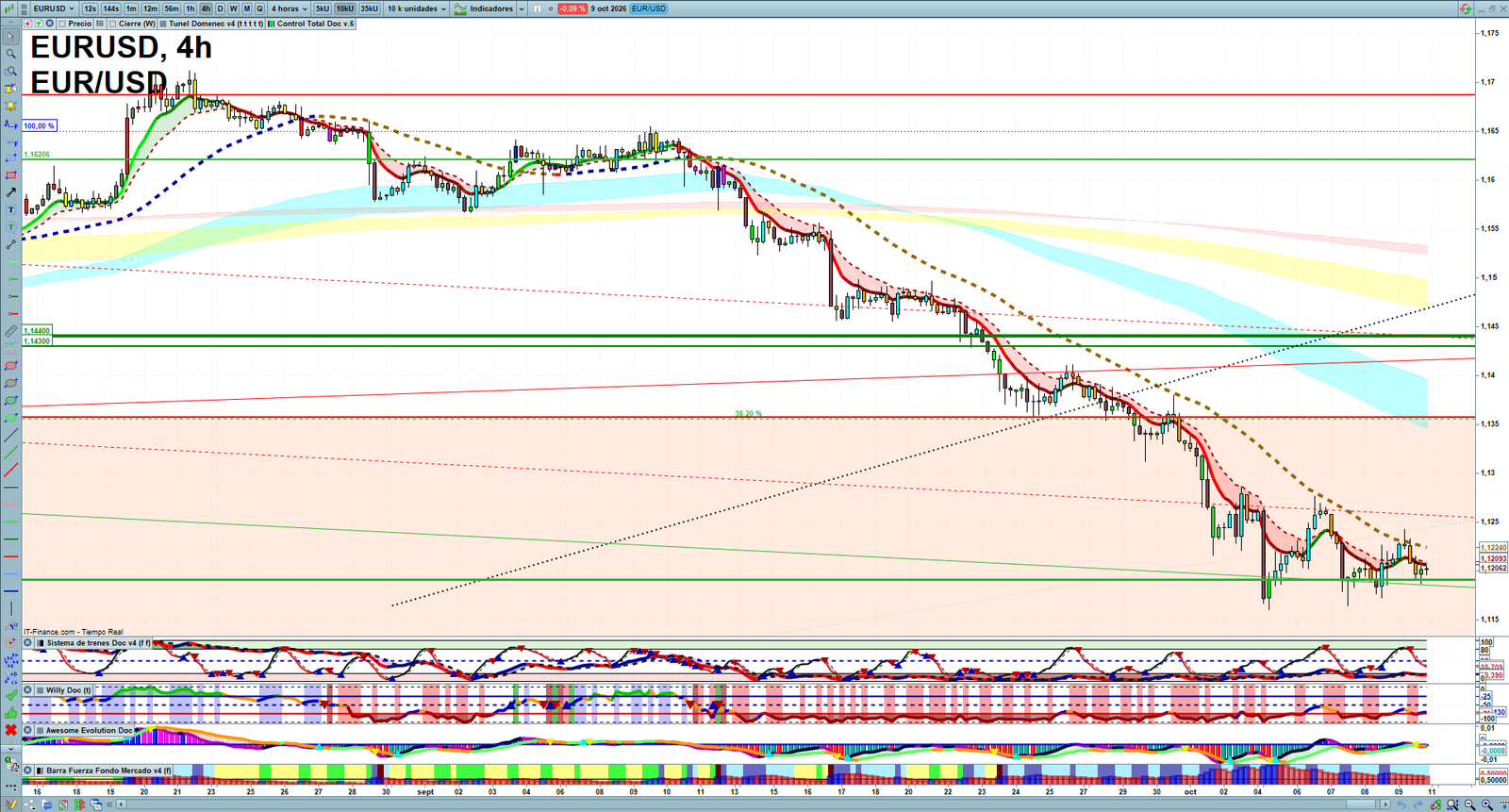Click the yellow bell alert tool
Viewport: 1509px width, 812px height.
10,106
